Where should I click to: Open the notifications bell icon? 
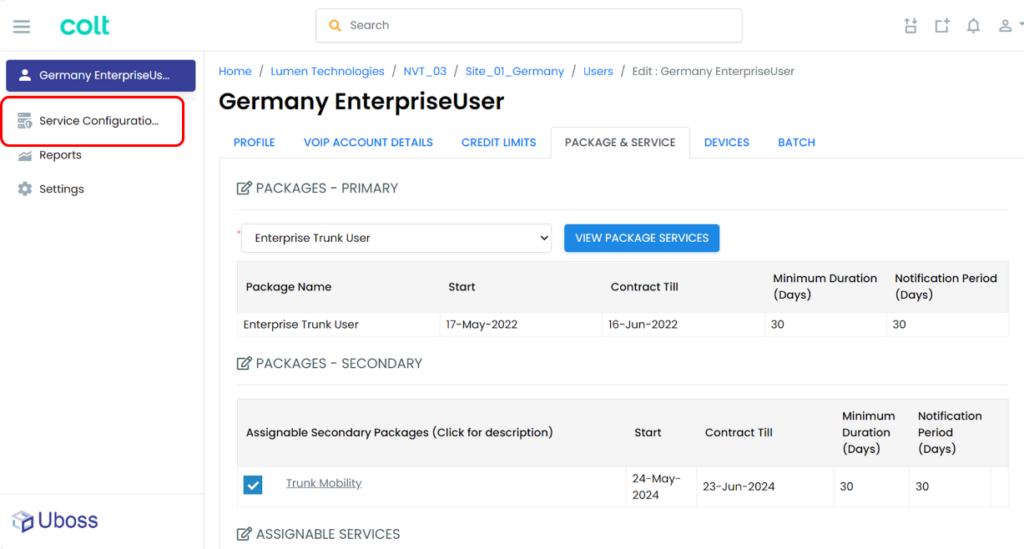coord(973,25)
